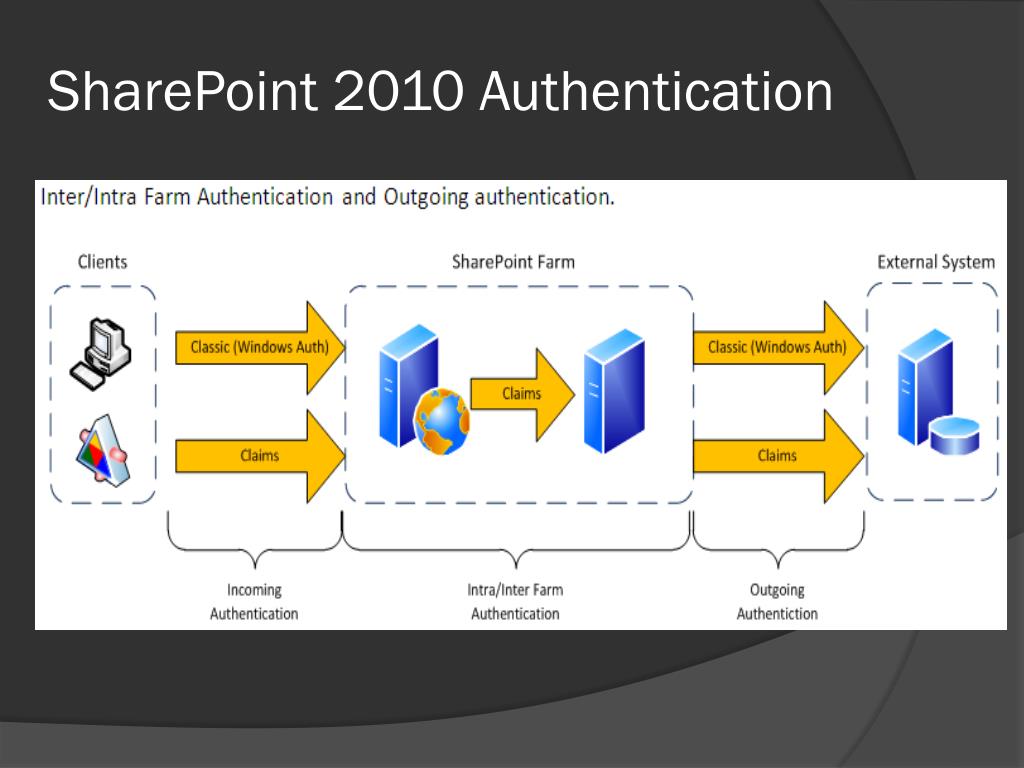This screenshot has width=1024, height=768.
Task: Click the colorful prism client icon
Action: click(x=103, y=451)
